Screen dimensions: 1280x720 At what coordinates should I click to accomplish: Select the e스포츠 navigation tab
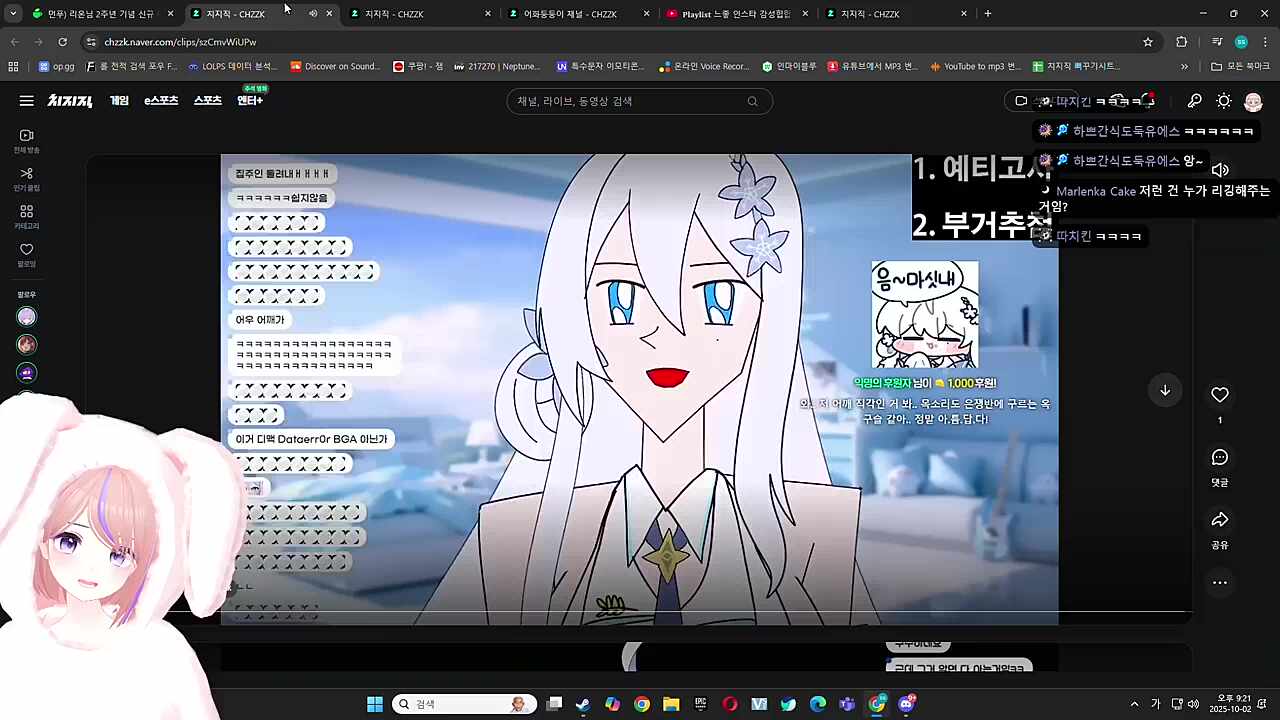click(x=161, y=101)
